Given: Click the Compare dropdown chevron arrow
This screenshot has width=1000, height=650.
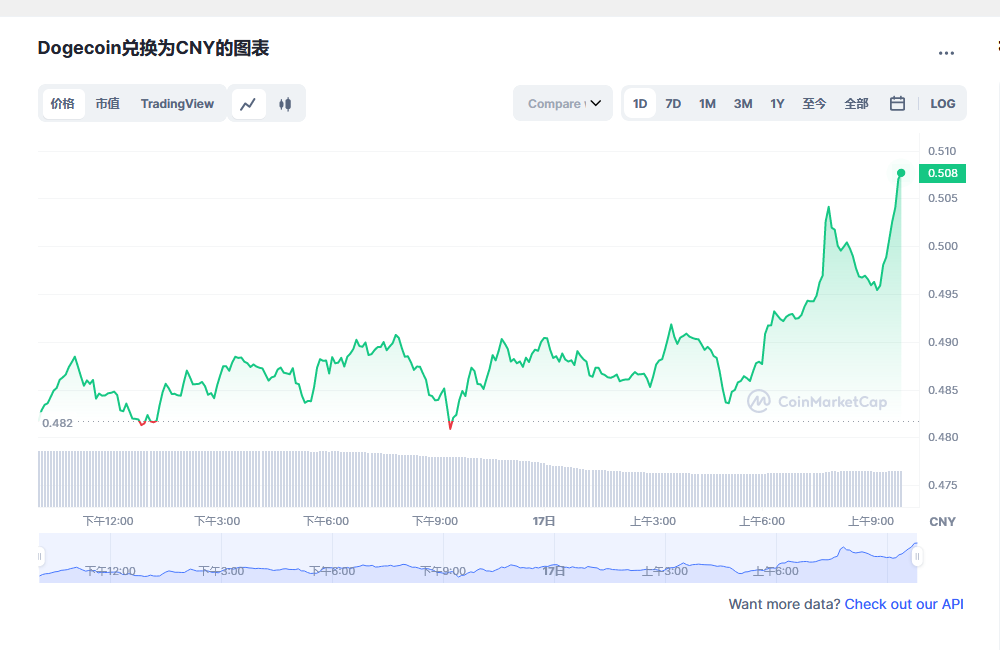Looking at the screenshot, I should [x=596, y=104].
